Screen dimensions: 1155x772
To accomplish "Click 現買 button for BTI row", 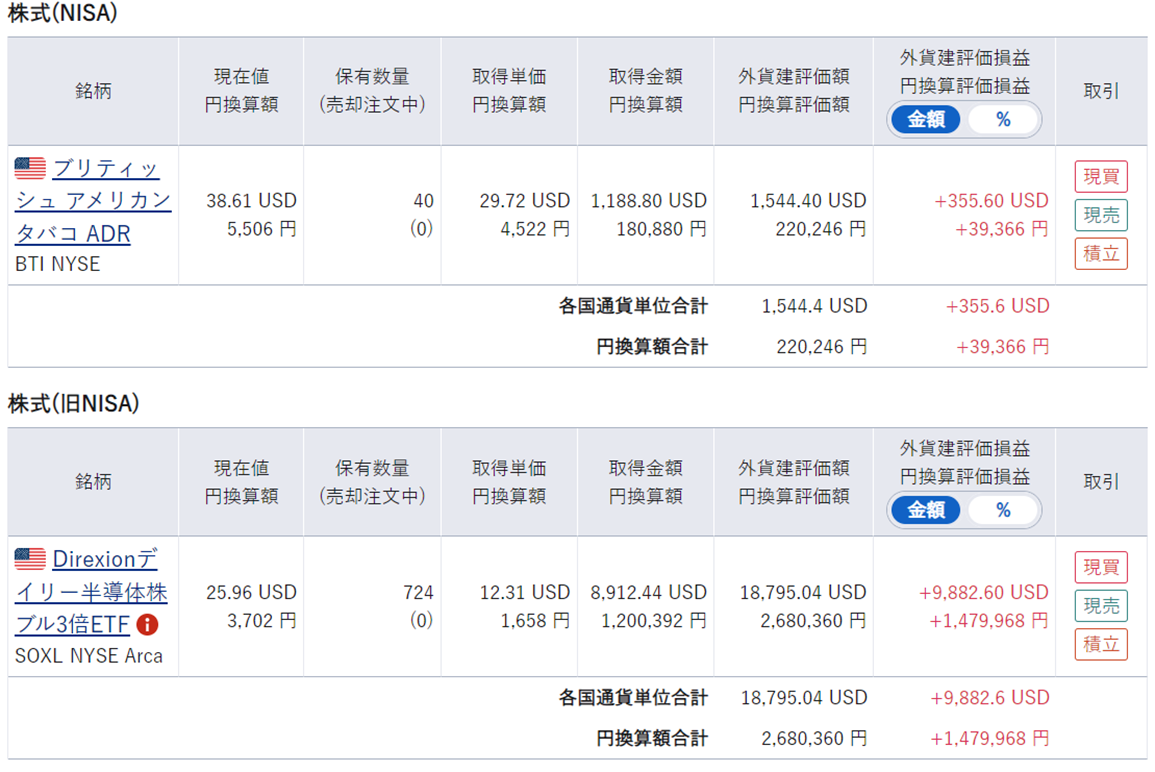I will pyautogui.click(x=1100, y=177).
